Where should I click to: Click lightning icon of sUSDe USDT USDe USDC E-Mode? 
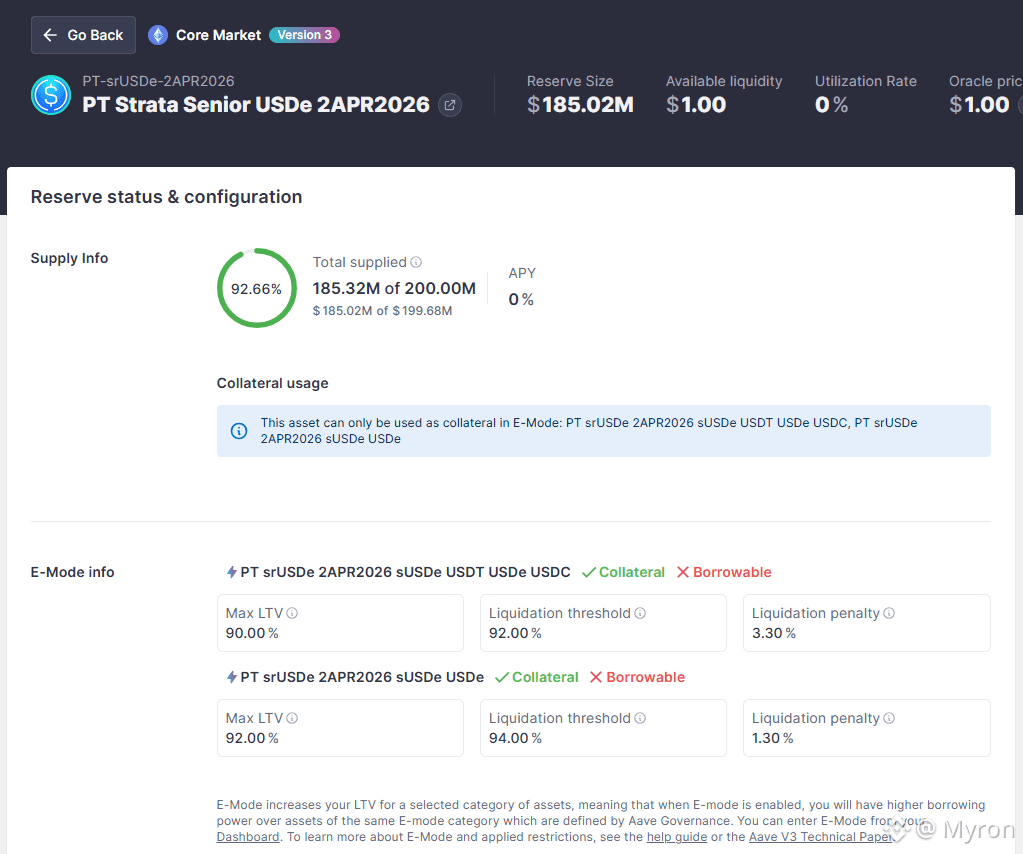tap(232, 572)
